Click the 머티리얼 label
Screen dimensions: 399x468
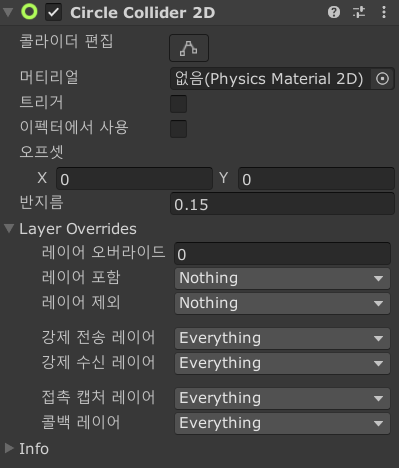[x=49, y=77]
